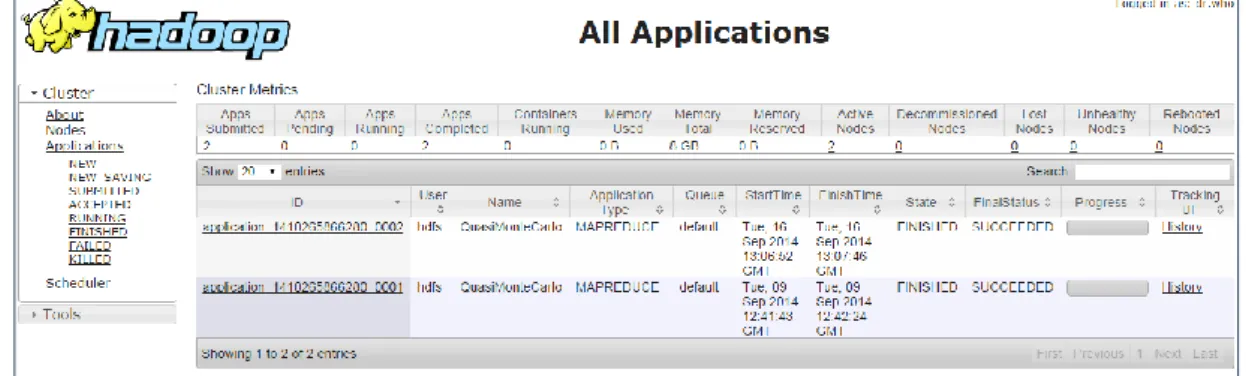Click Unhealthy Nodes count link
The height and width of the screenshot is (376, 1246).
[x=1073, y=146]
